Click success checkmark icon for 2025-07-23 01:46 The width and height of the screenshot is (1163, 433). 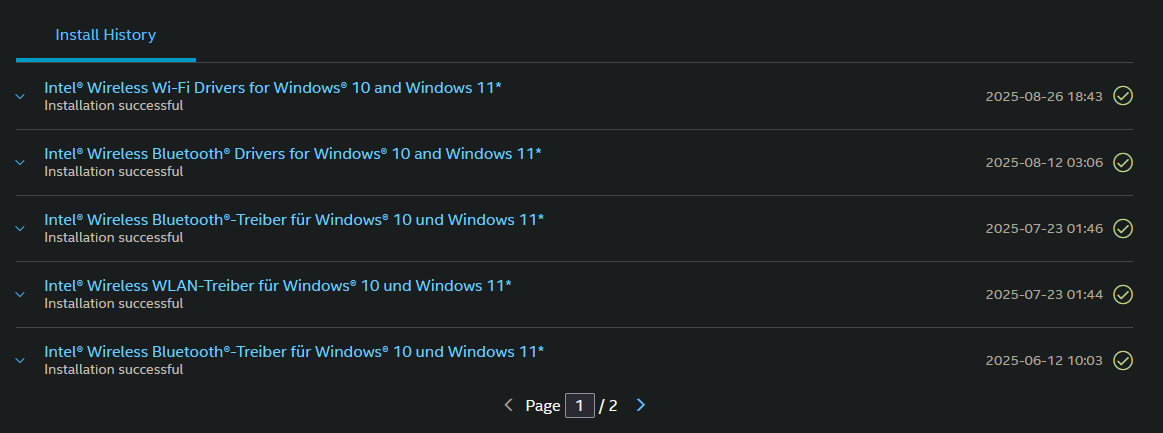pyautogui.click(x=1123, y=228)
